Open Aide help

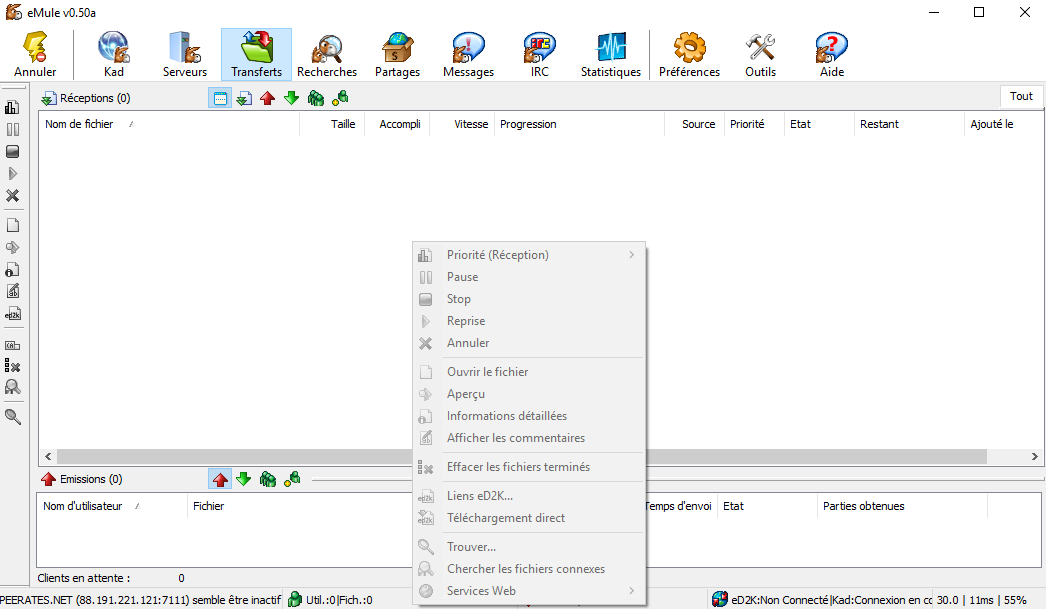tap(832, 55)
